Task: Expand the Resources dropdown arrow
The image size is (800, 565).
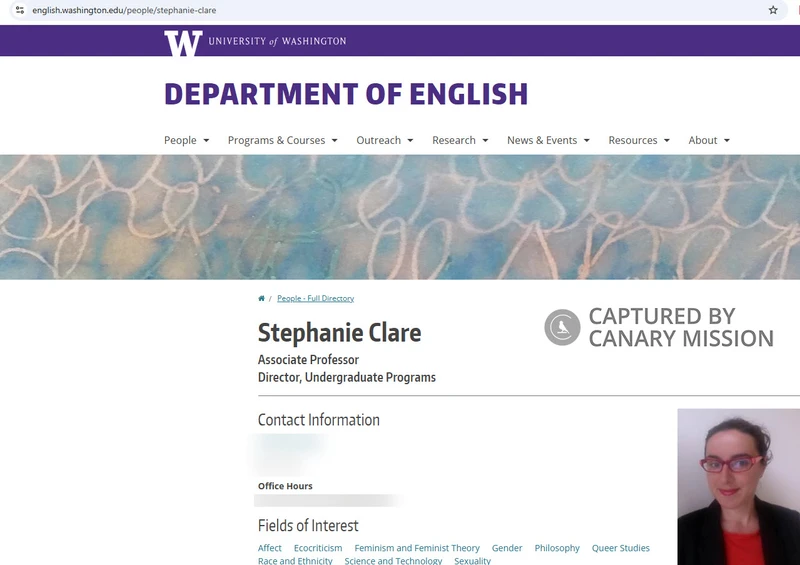Action: click(667, 140)
